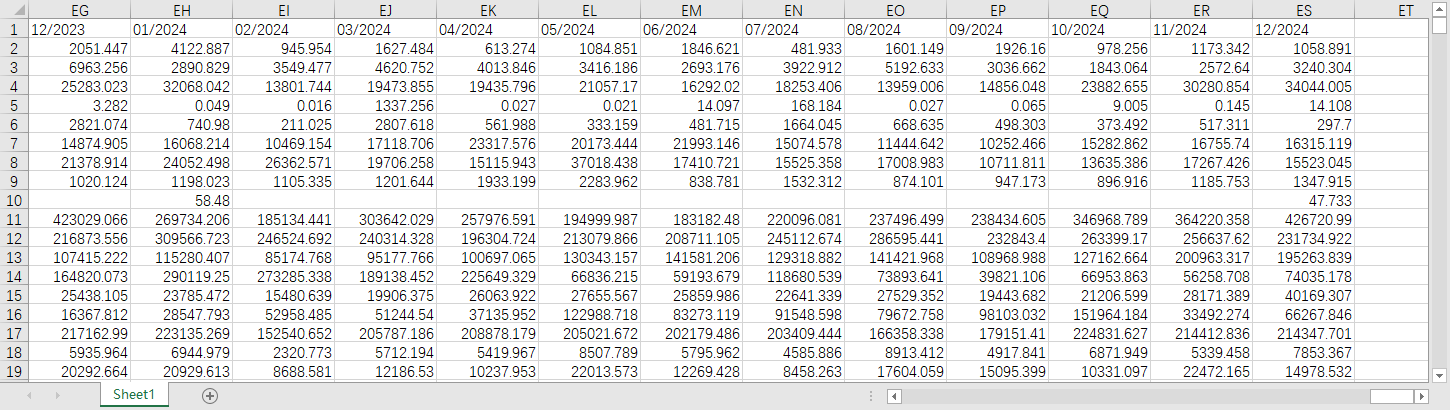Select row header 1
The width and height of the screenshot is (1450, 410).
pyautogui.click(x=14, y=29)
